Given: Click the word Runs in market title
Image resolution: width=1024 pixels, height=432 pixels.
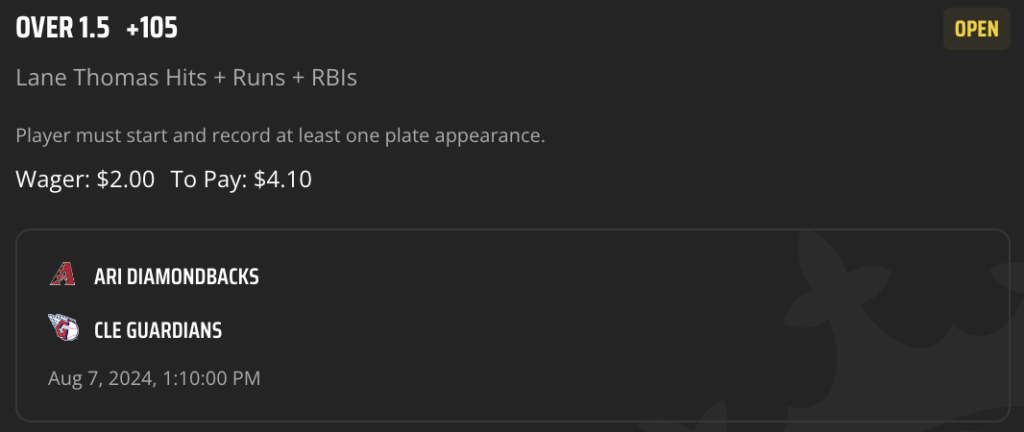Looking at the screenshot, I should [259, 78].
